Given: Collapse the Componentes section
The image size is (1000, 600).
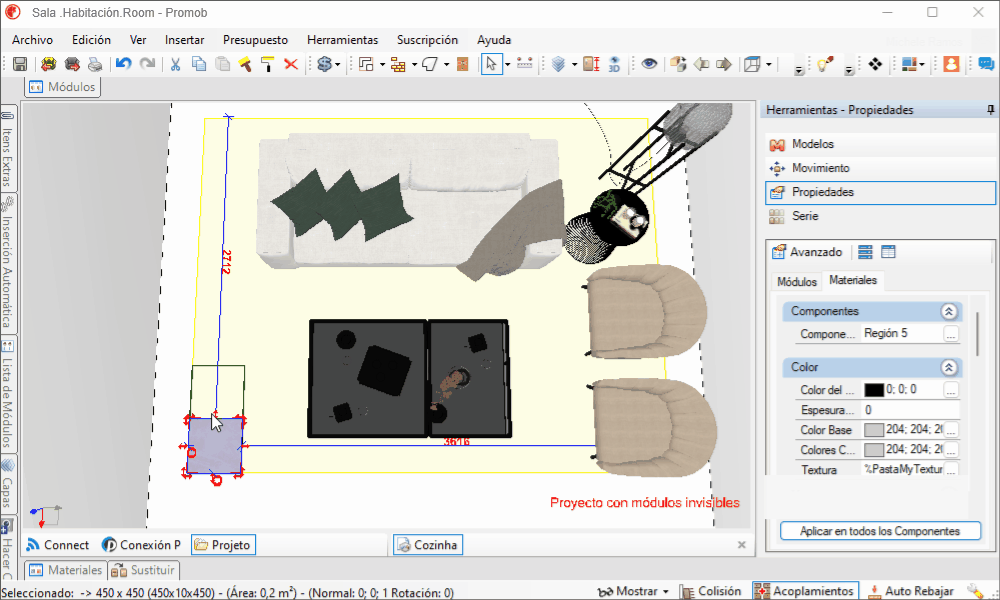Looking at the screenshot, I should pos(948,311).
